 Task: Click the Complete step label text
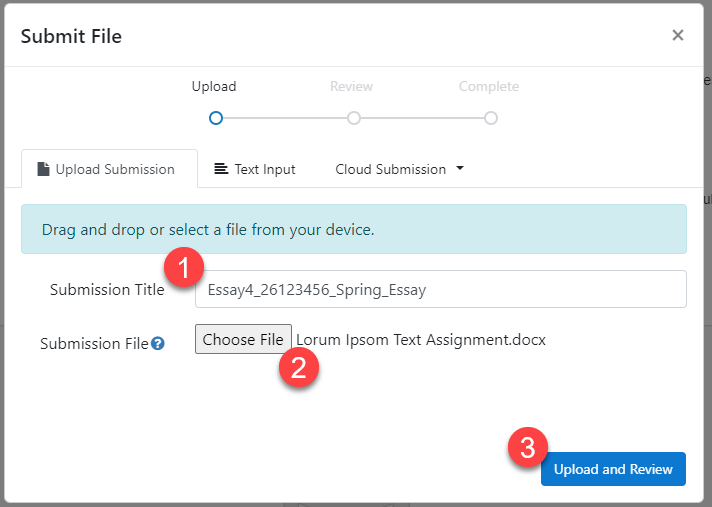[488, 87]
